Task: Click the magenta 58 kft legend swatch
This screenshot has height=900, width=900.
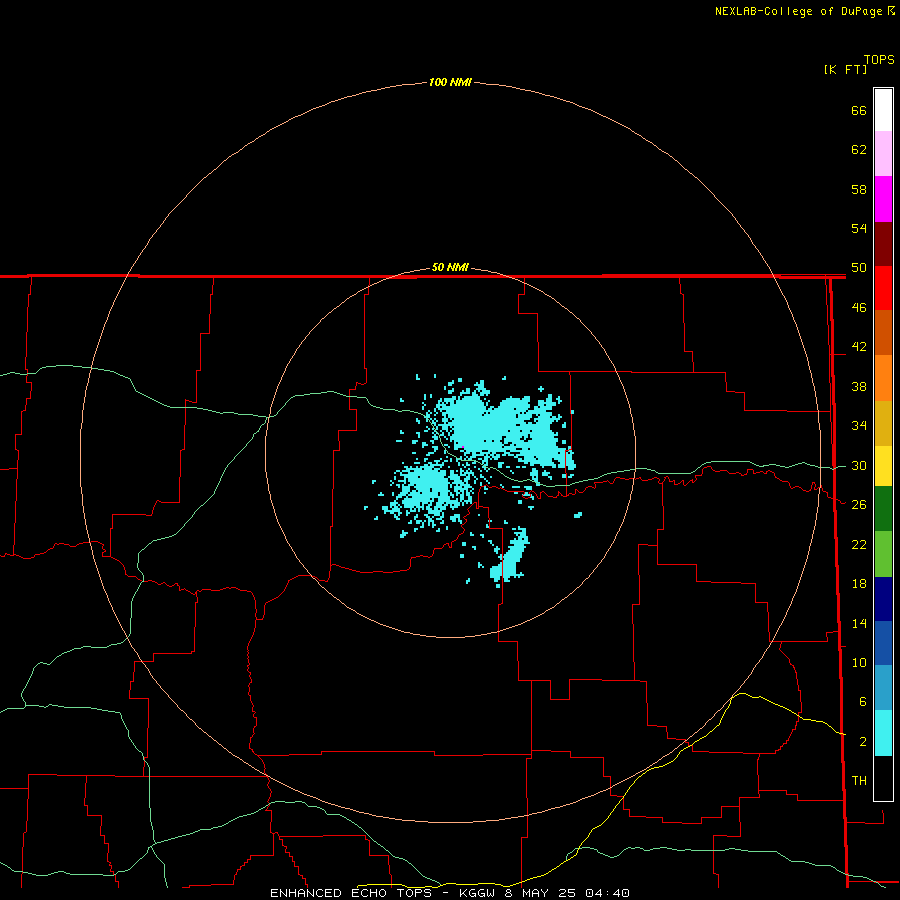Action: [x=883, y=199]
